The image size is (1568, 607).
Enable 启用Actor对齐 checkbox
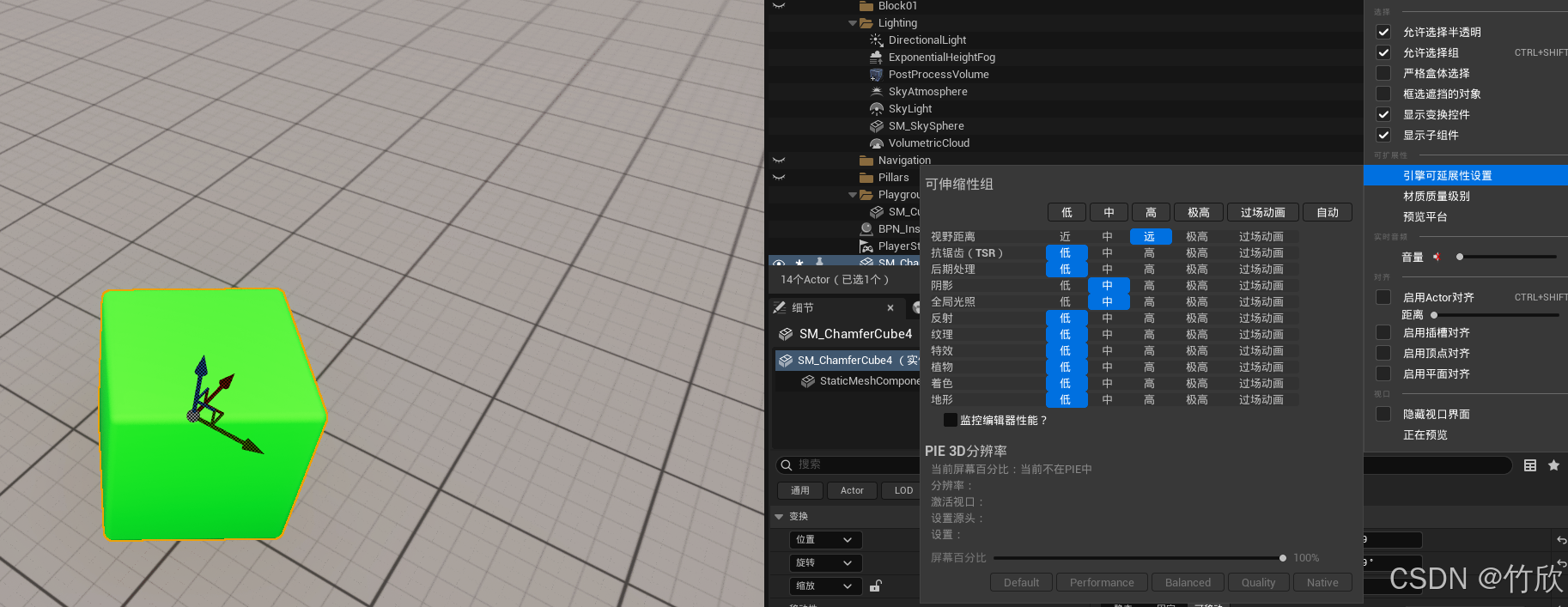coord(1383,297)
